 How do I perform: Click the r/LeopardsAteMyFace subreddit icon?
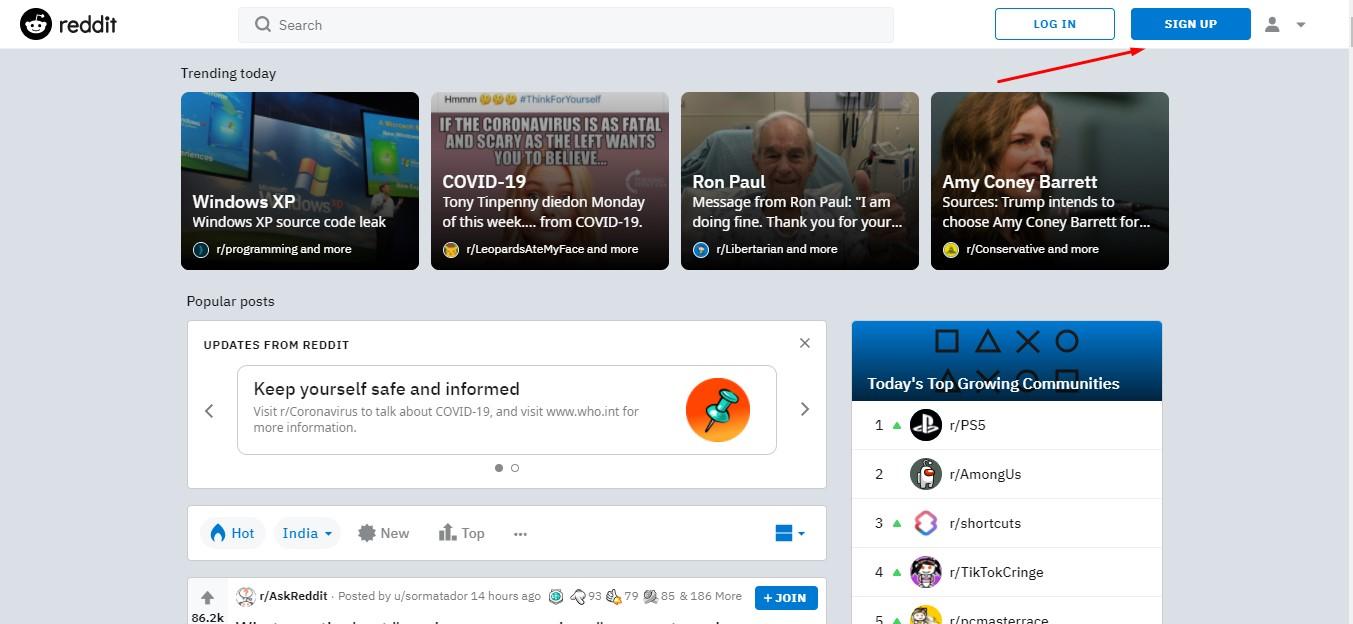pyautogui.click(x=451, y=250)
